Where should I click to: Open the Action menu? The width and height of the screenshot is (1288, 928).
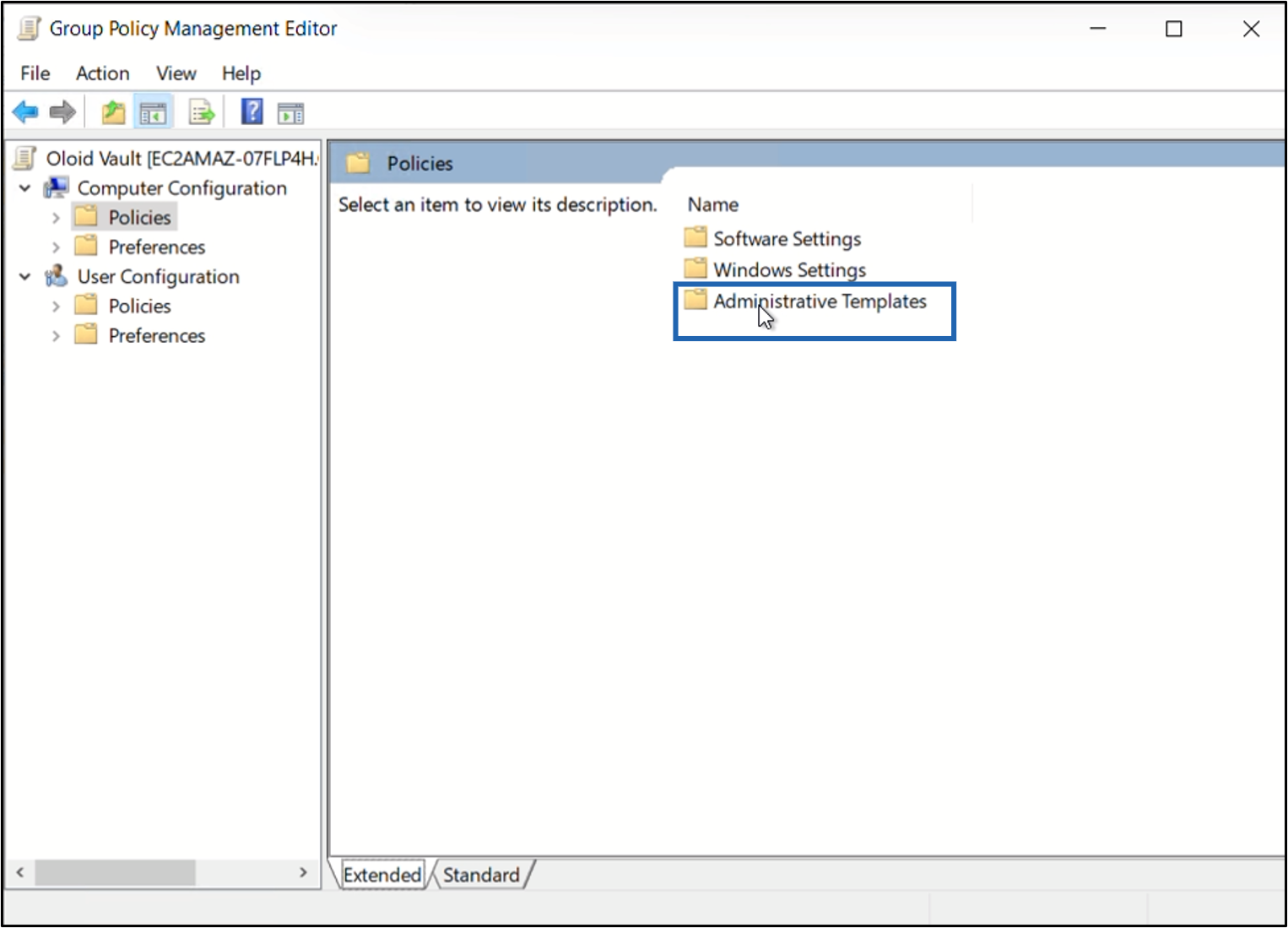103,73
